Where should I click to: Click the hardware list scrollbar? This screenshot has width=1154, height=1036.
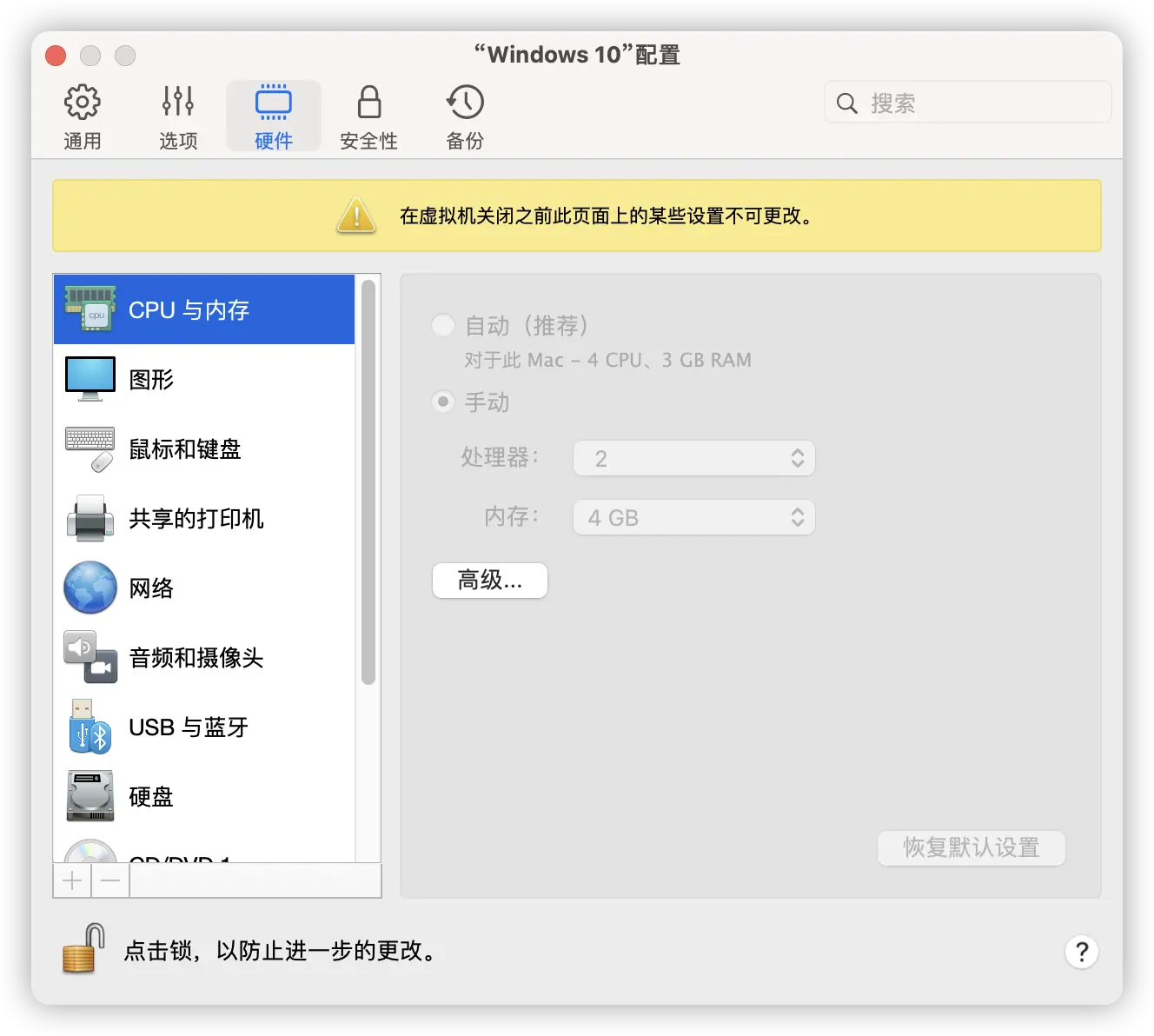[x=368, y=482]
